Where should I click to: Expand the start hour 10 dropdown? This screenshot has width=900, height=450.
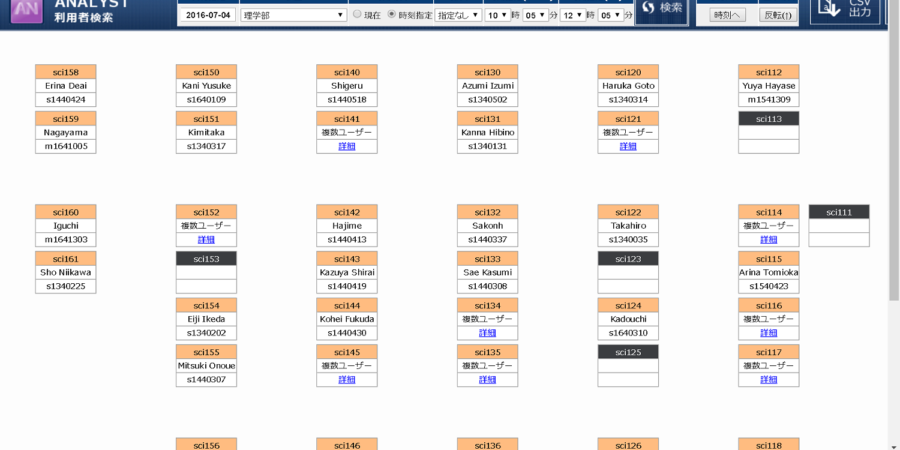pos(497,15)
